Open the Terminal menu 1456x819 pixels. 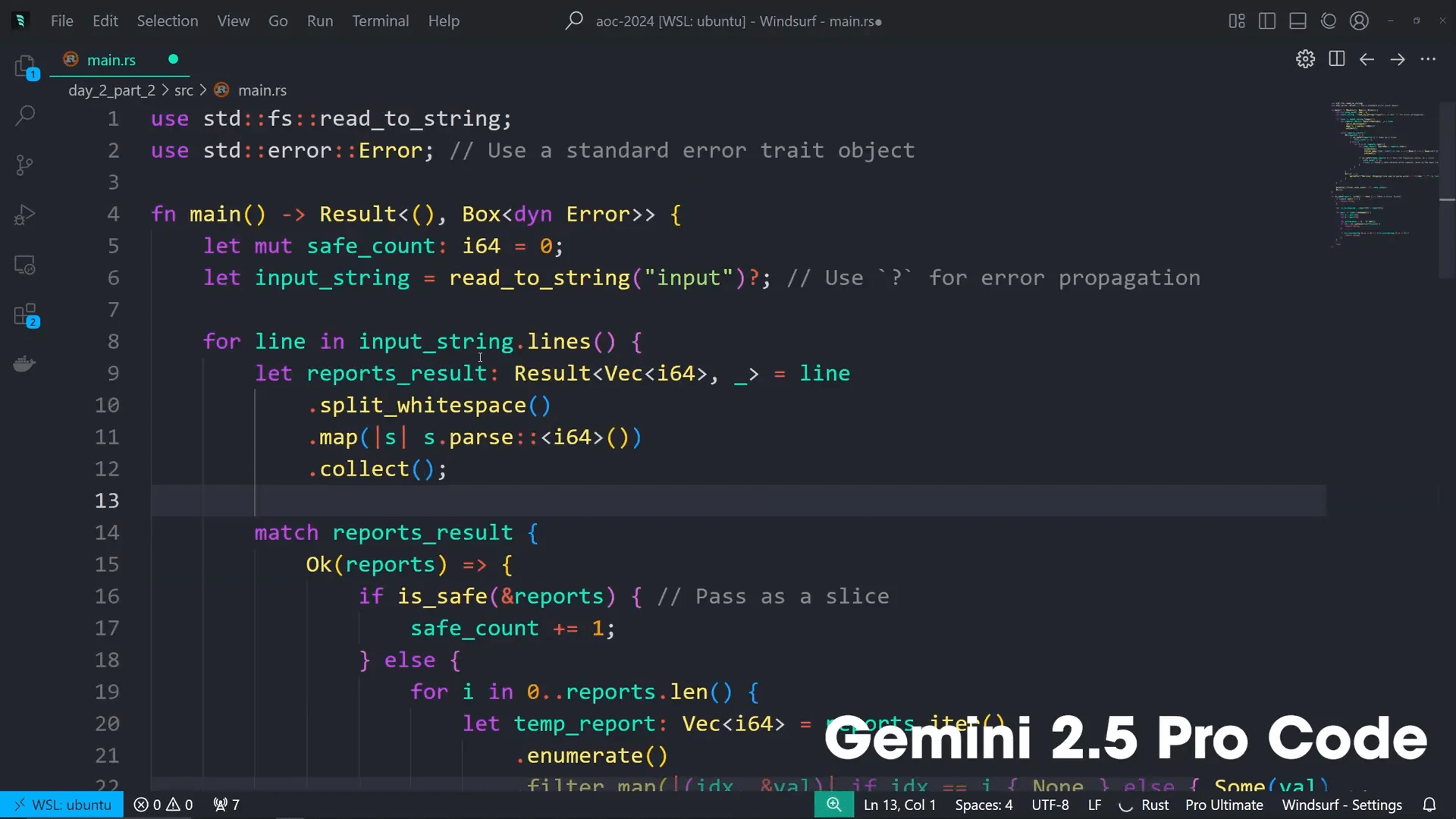coord(381,20)
